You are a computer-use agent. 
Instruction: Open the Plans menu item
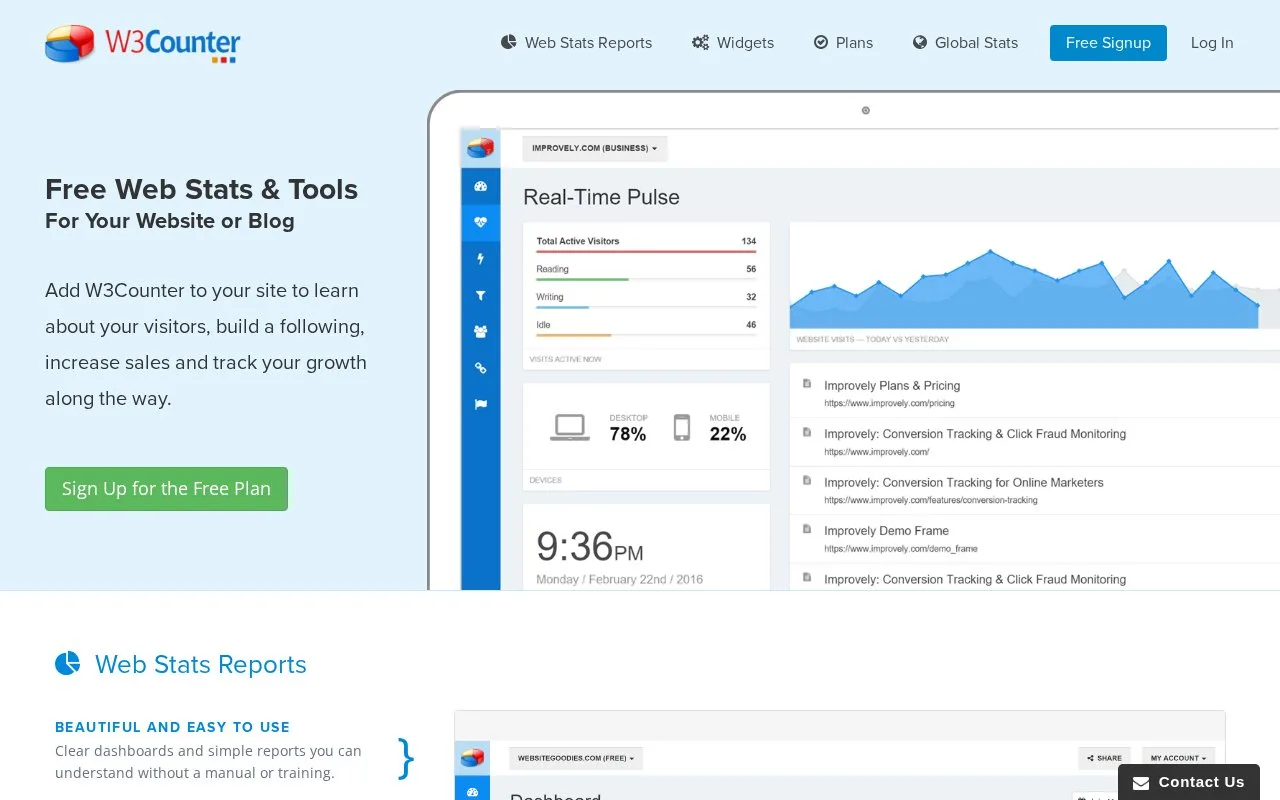click(844, 42)
